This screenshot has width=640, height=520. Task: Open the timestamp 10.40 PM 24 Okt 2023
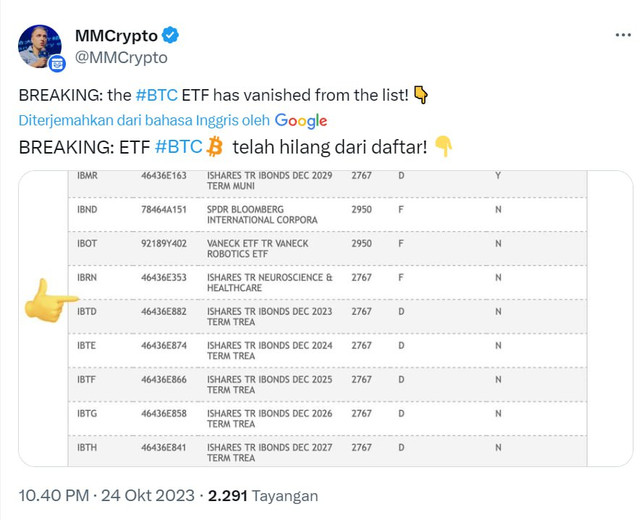(107, 496)
